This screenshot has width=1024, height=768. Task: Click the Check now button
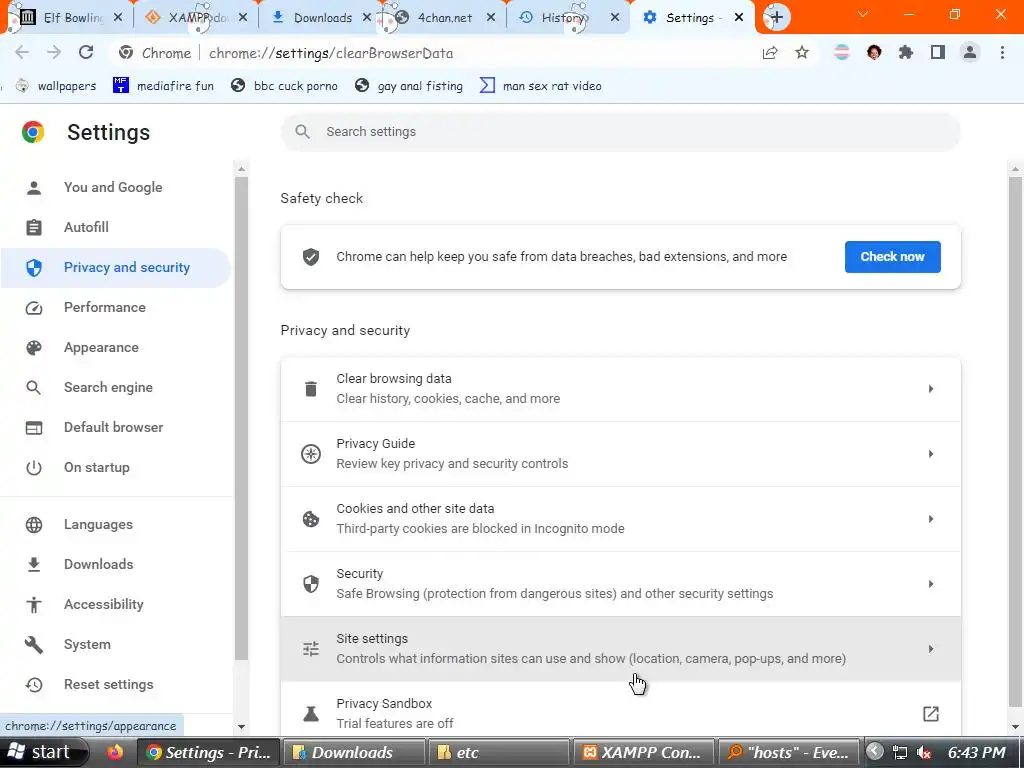(x=892, y=257)
